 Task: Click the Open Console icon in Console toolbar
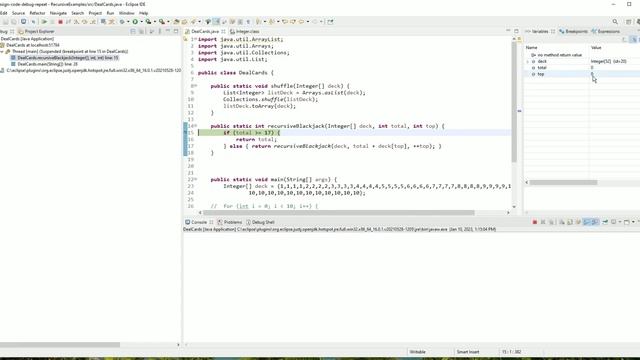tap(627, 222)
